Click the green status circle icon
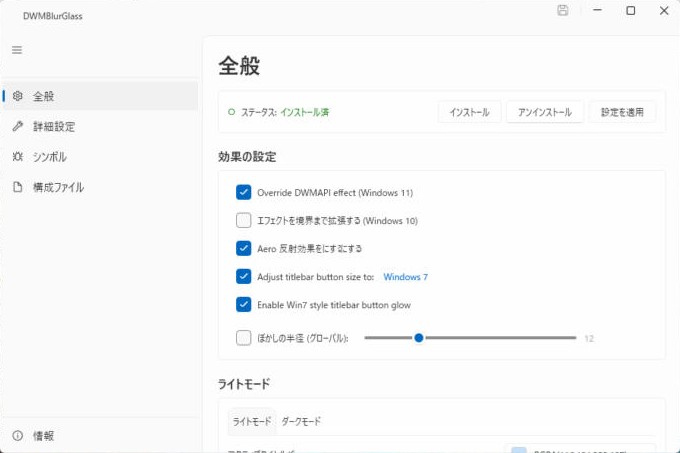Image resolution: width=680 pixels, height=453 pixels. (x=232, y=112)
